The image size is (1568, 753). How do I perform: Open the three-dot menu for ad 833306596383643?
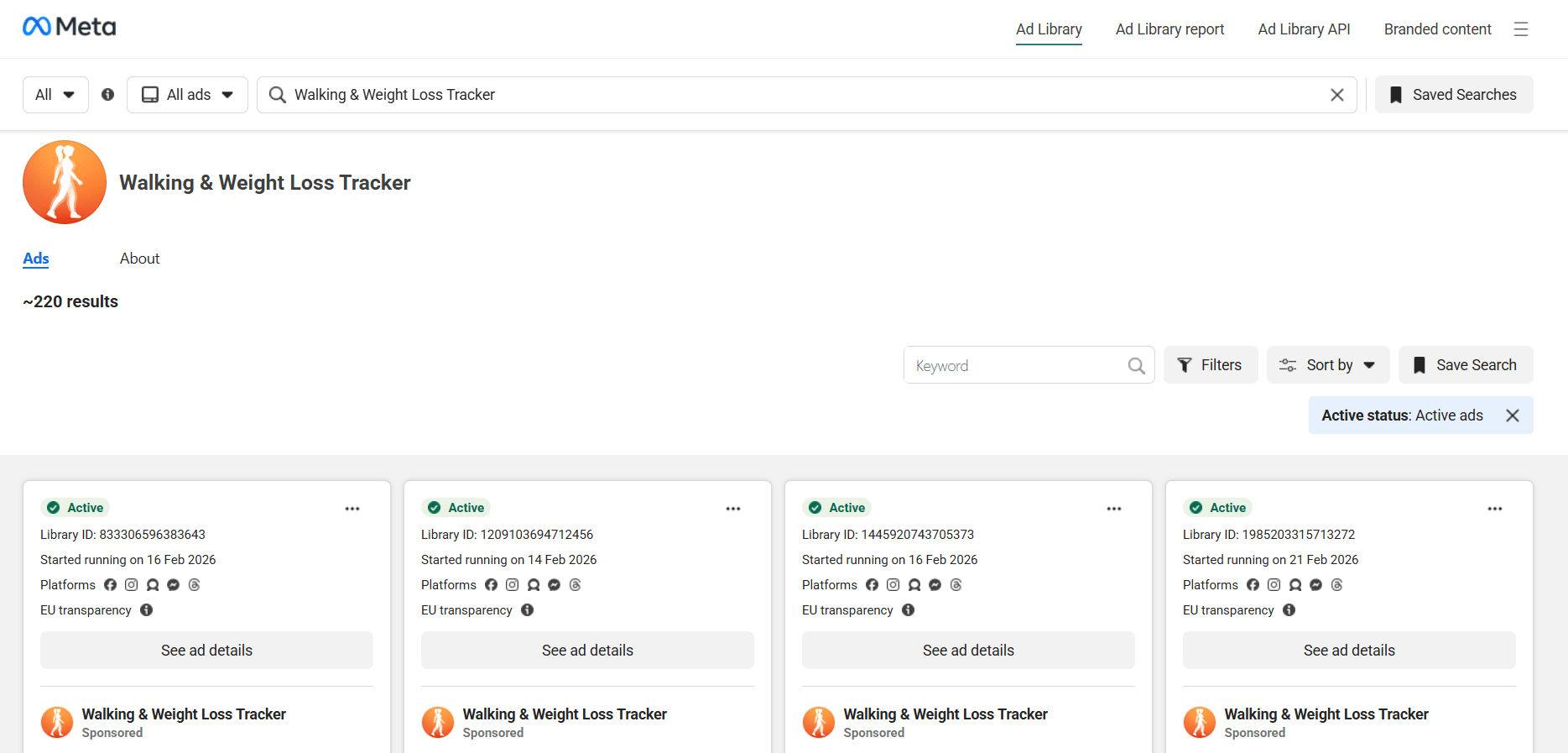pyautogui.click(x=352, y=509)
